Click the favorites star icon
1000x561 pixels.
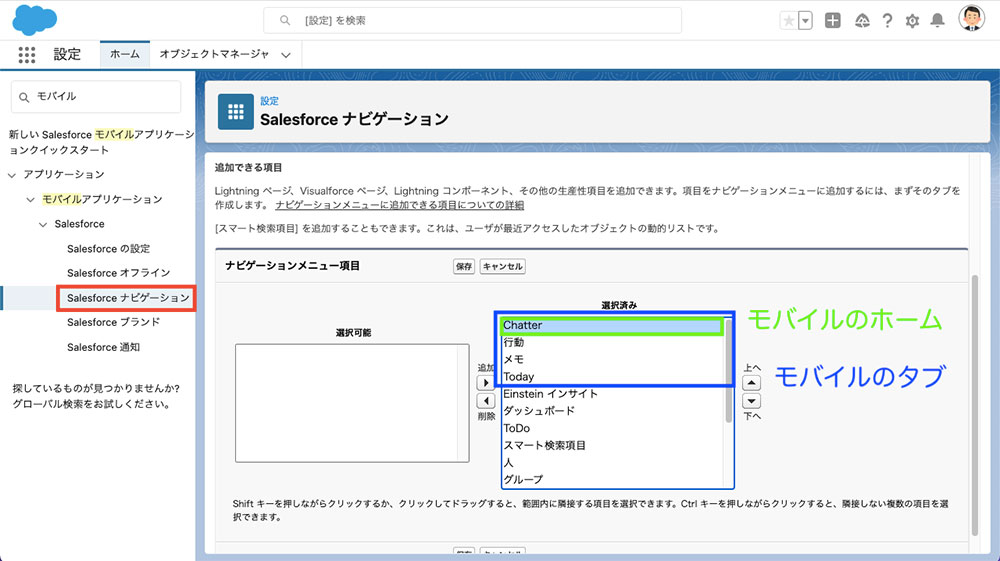pyautogui.click(x=789, y=20)
